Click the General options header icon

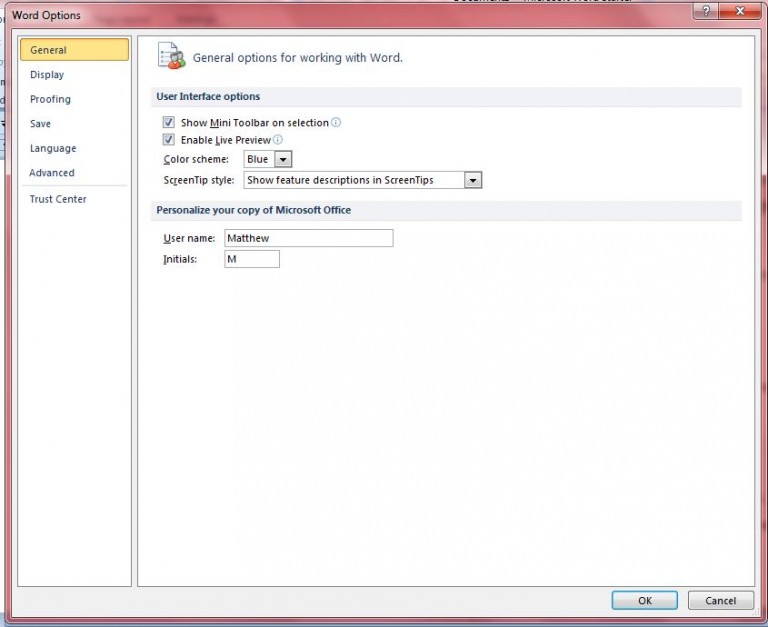(172, 56)
